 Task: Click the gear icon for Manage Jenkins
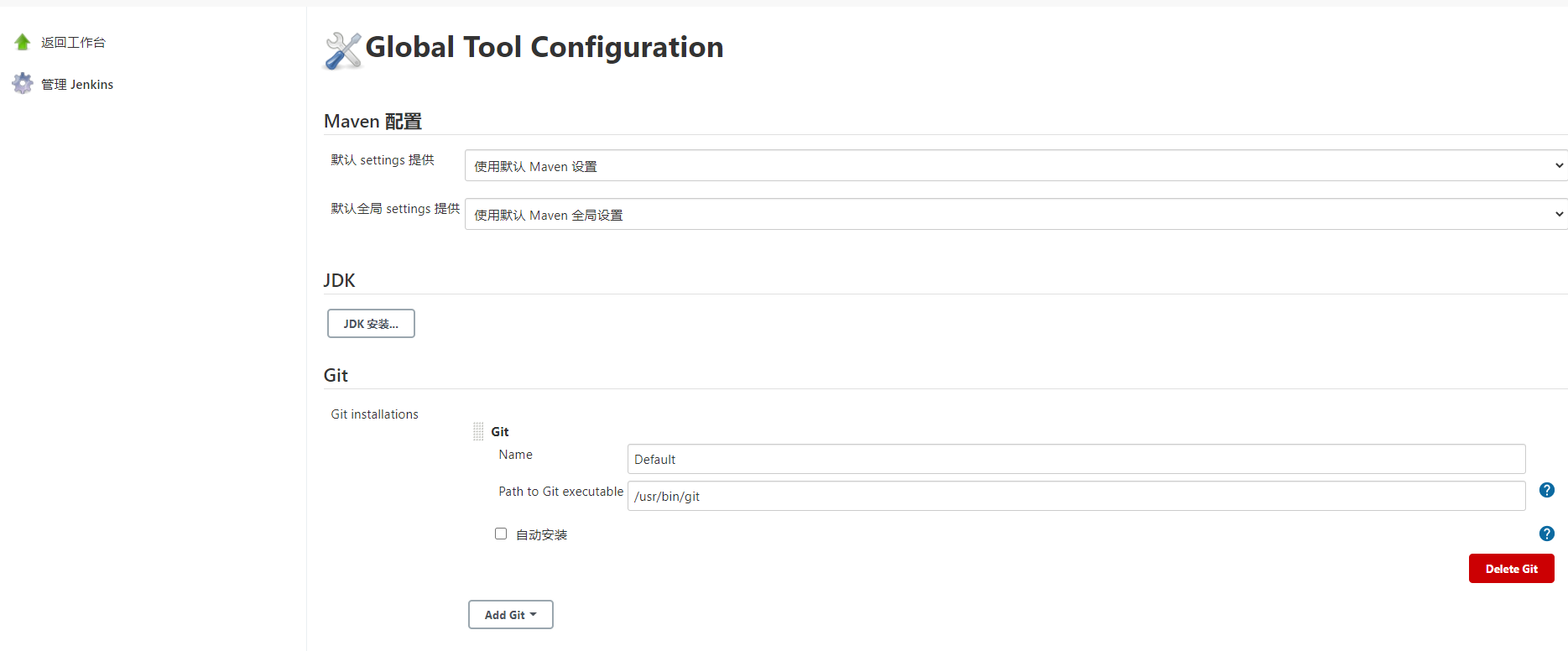23,83
